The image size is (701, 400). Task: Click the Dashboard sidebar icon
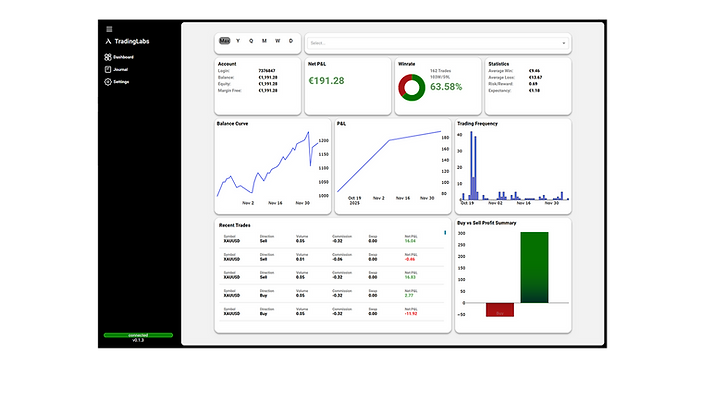(x=108, y=57)
